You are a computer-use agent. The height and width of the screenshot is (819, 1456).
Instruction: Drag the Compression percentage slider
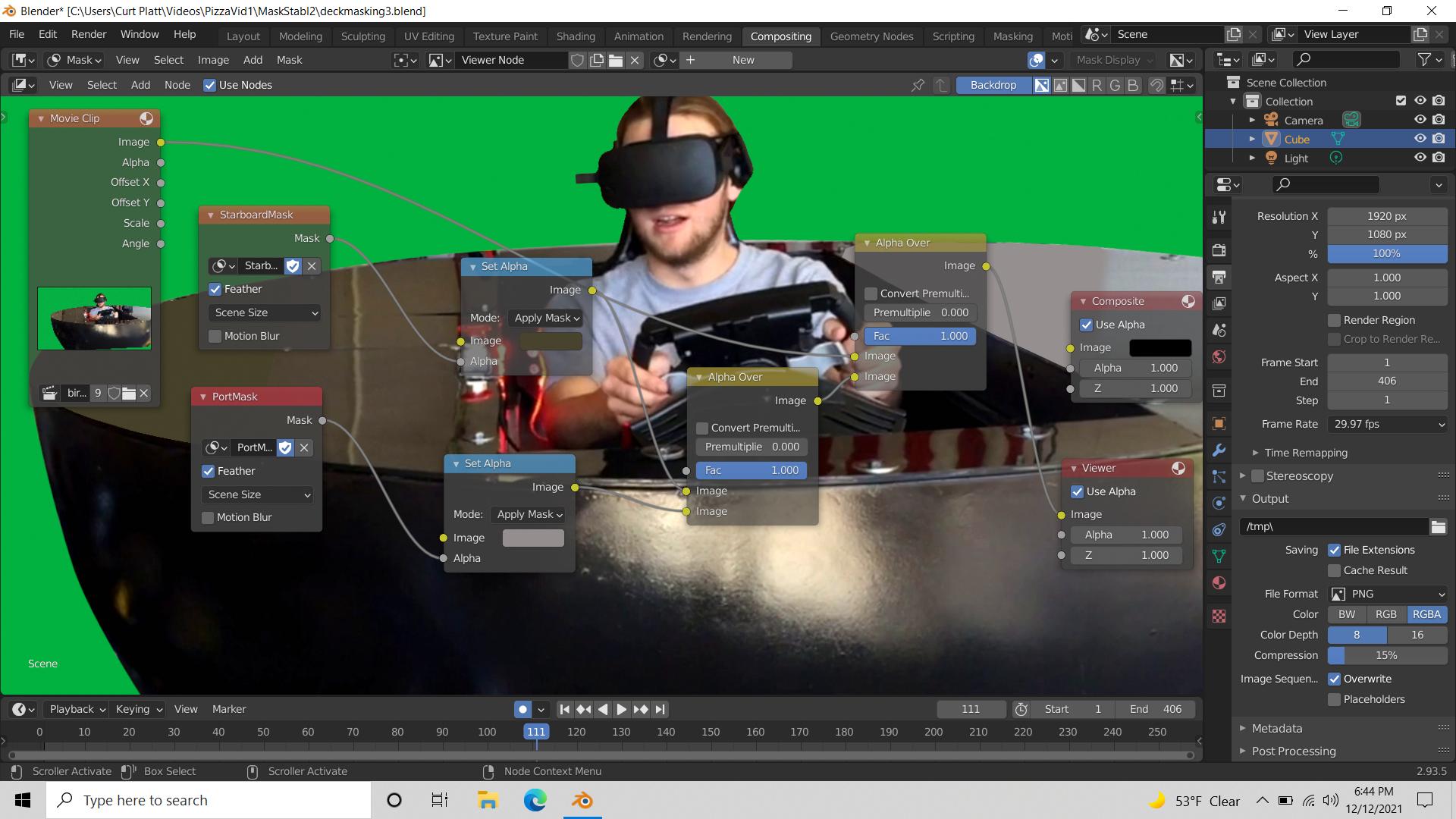pyautogui.click(x=1387, y=655)
